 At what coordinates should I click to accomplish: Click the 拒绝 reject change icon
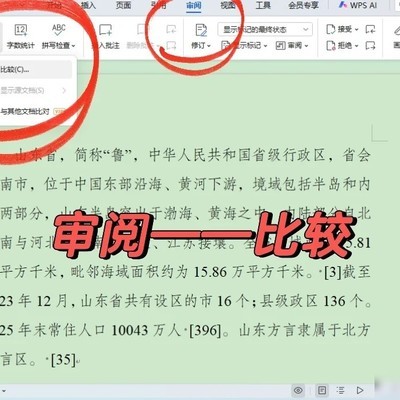click(x=330, y=45)
